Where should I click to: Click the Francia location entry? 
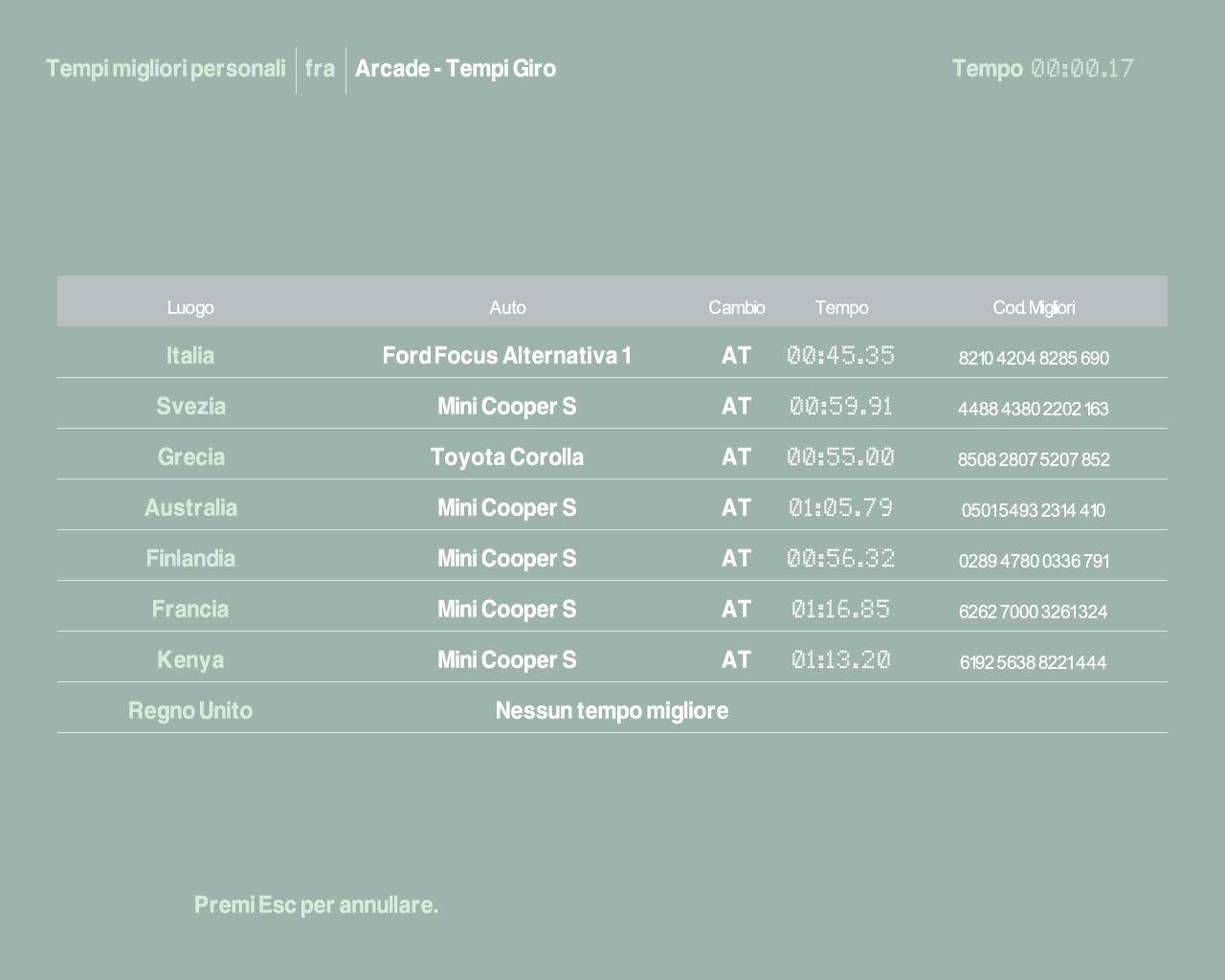click(190, 610)
